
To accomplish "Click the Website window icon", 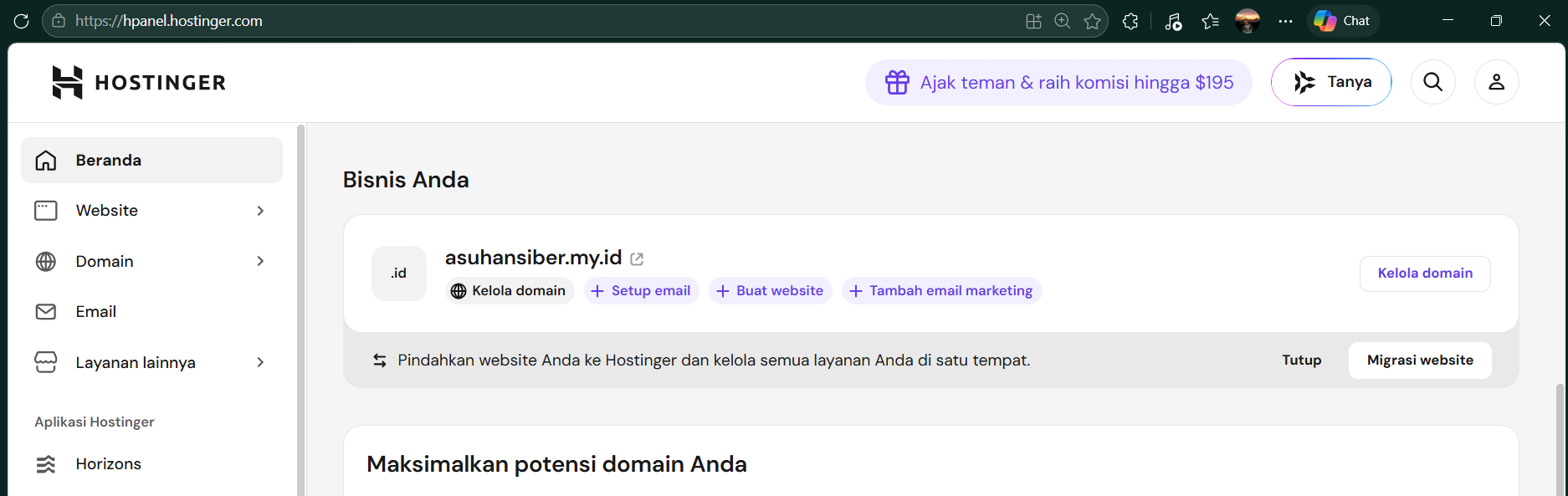I will click(x=46, y=211).
